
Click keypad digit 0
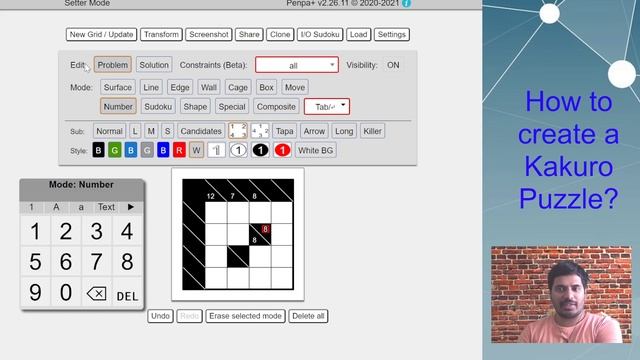[x=66, y=293]
